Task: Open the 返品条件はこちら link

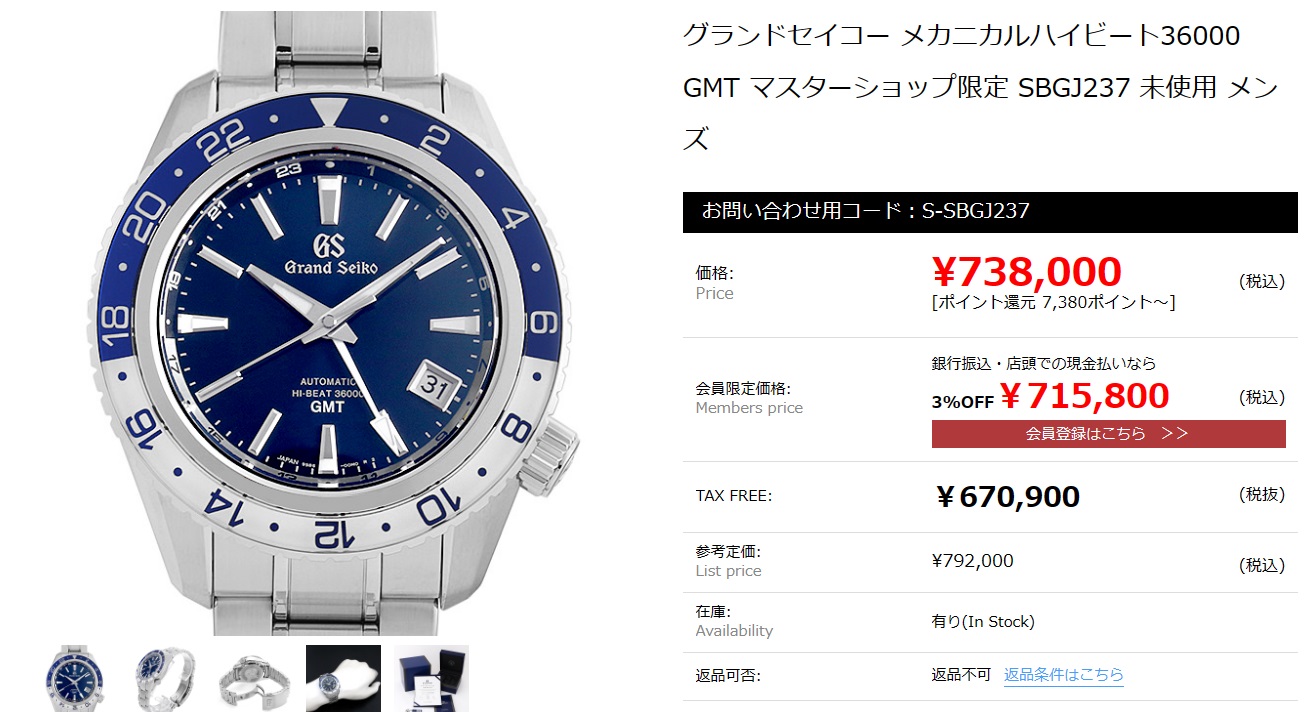Action: click(x=1064, y=675)
